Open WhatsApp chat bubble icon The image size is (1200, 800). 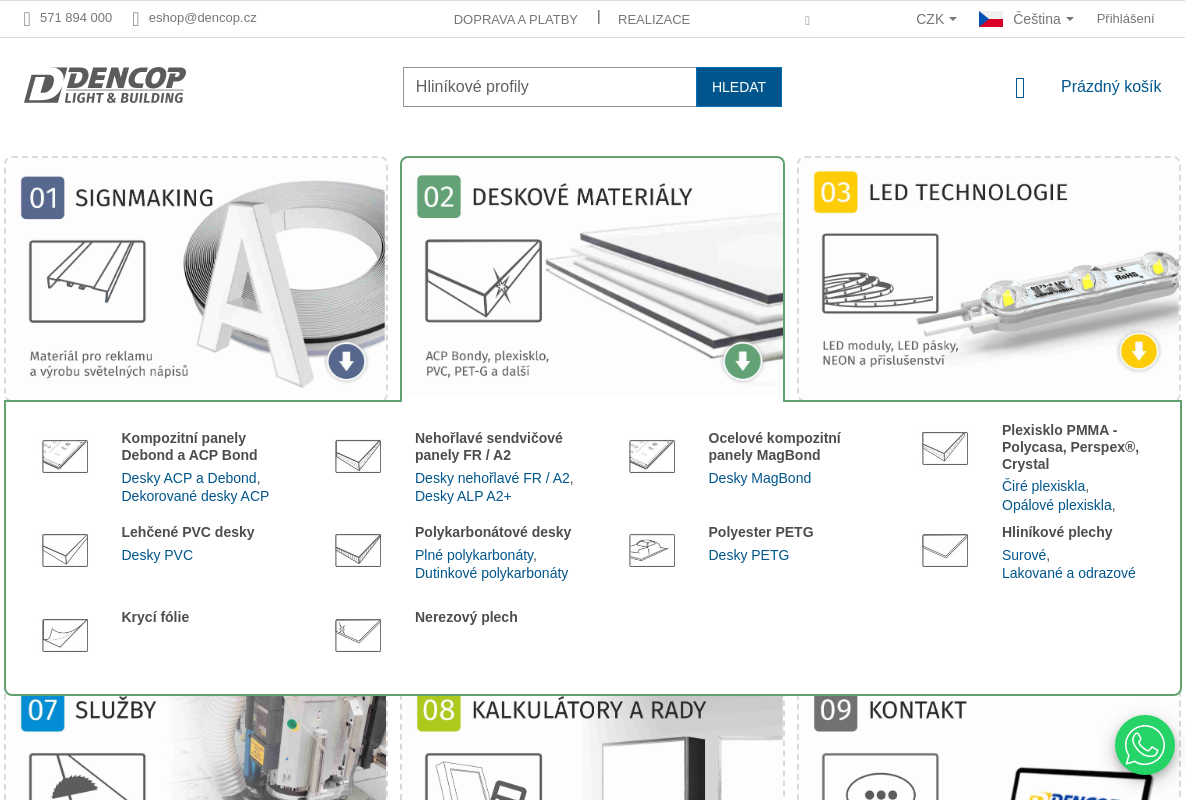click(1145, 745)
